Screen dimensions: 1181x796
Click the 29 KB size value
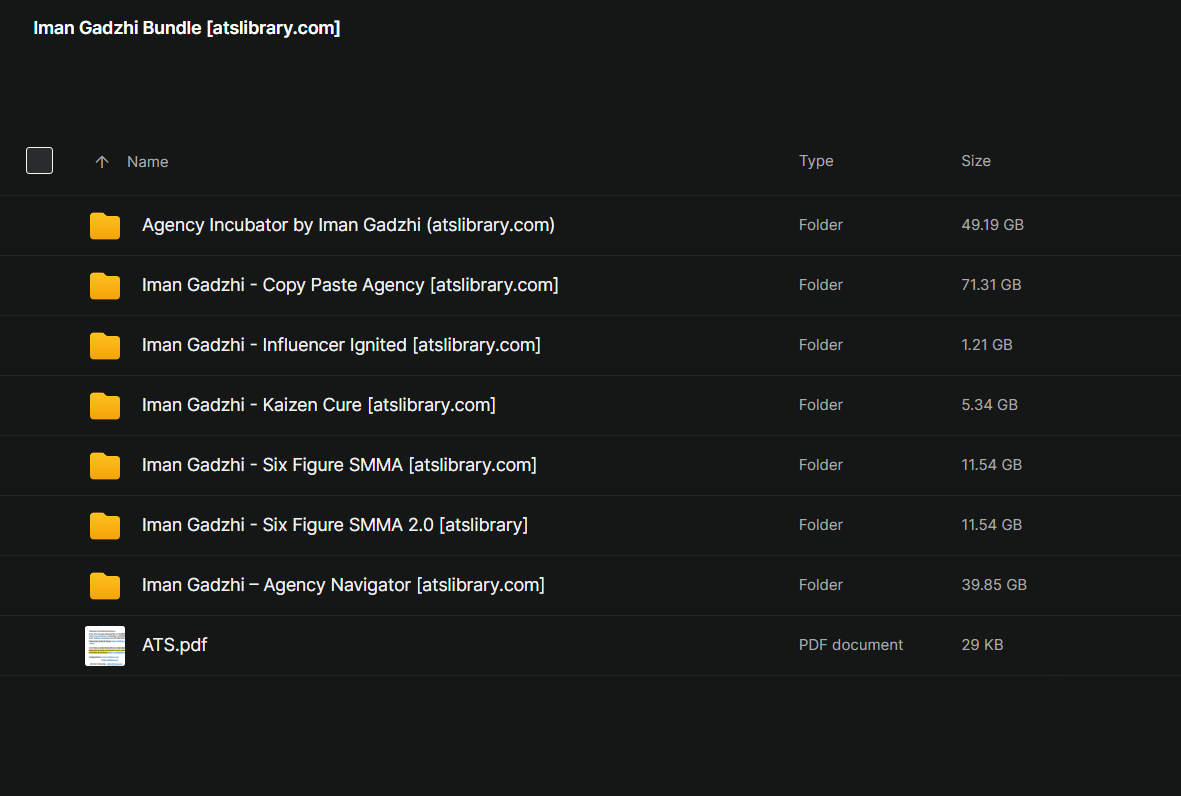click(982, 645)
